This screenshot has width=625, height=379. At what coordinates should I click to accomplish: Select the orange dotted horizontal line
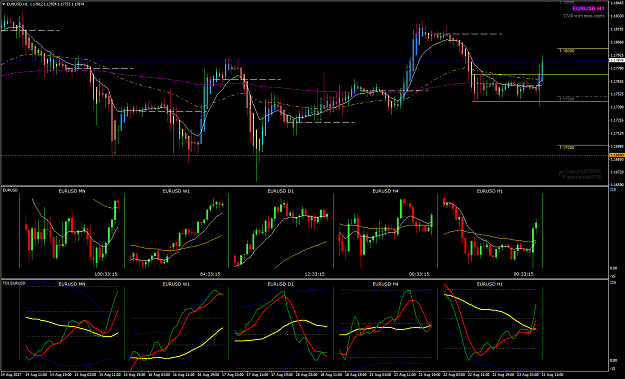pyautogui.click(x=305, y=155)
